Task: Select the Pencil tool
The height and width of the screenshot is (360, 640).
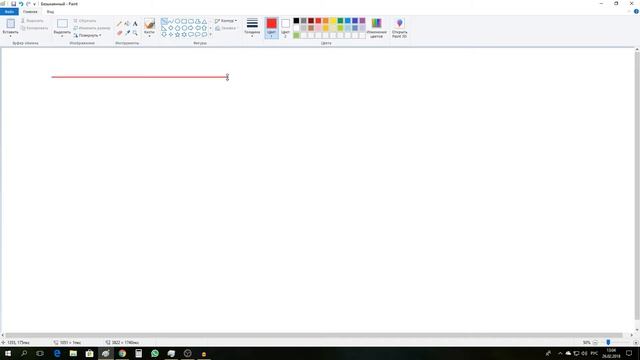Action: (120, 24)
